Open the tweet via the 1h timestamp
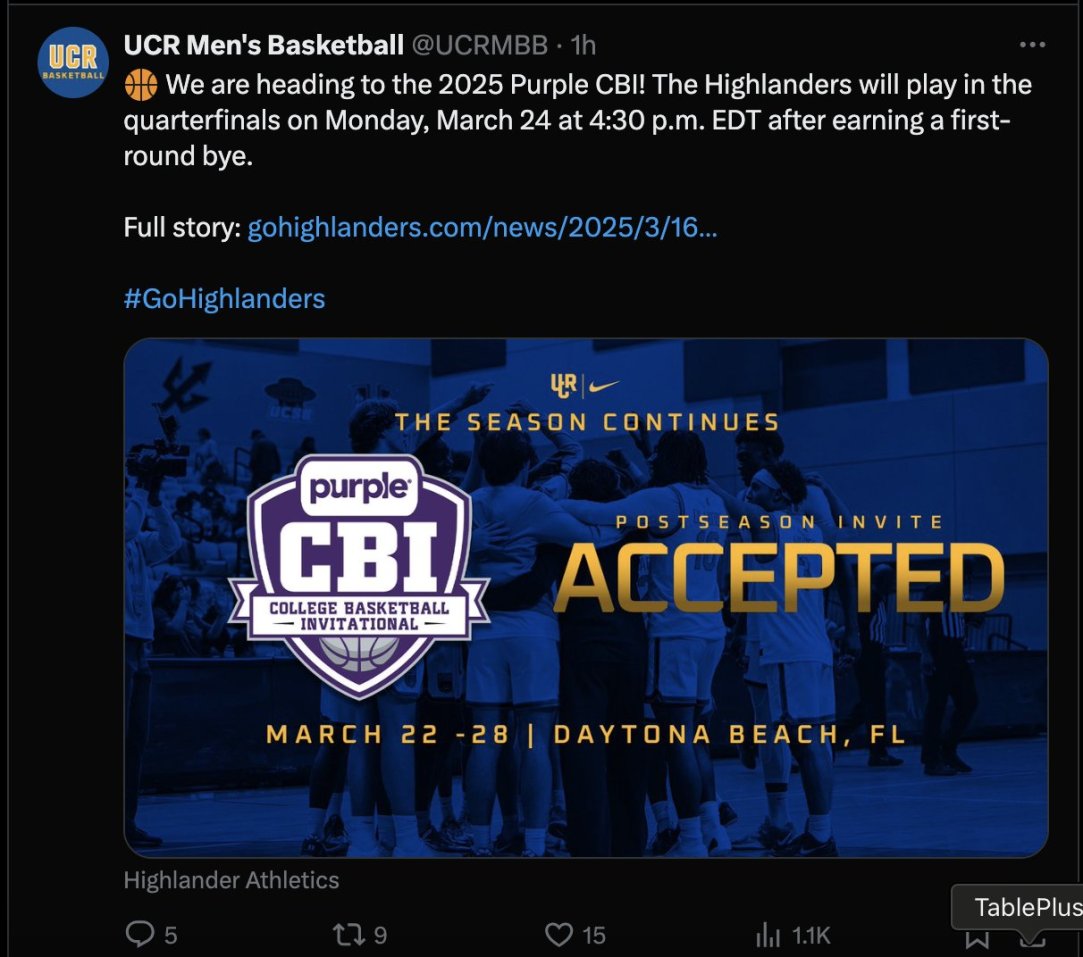Image resolution: width=1083 pixels, height=957 pixels. [x=583, y=45]
